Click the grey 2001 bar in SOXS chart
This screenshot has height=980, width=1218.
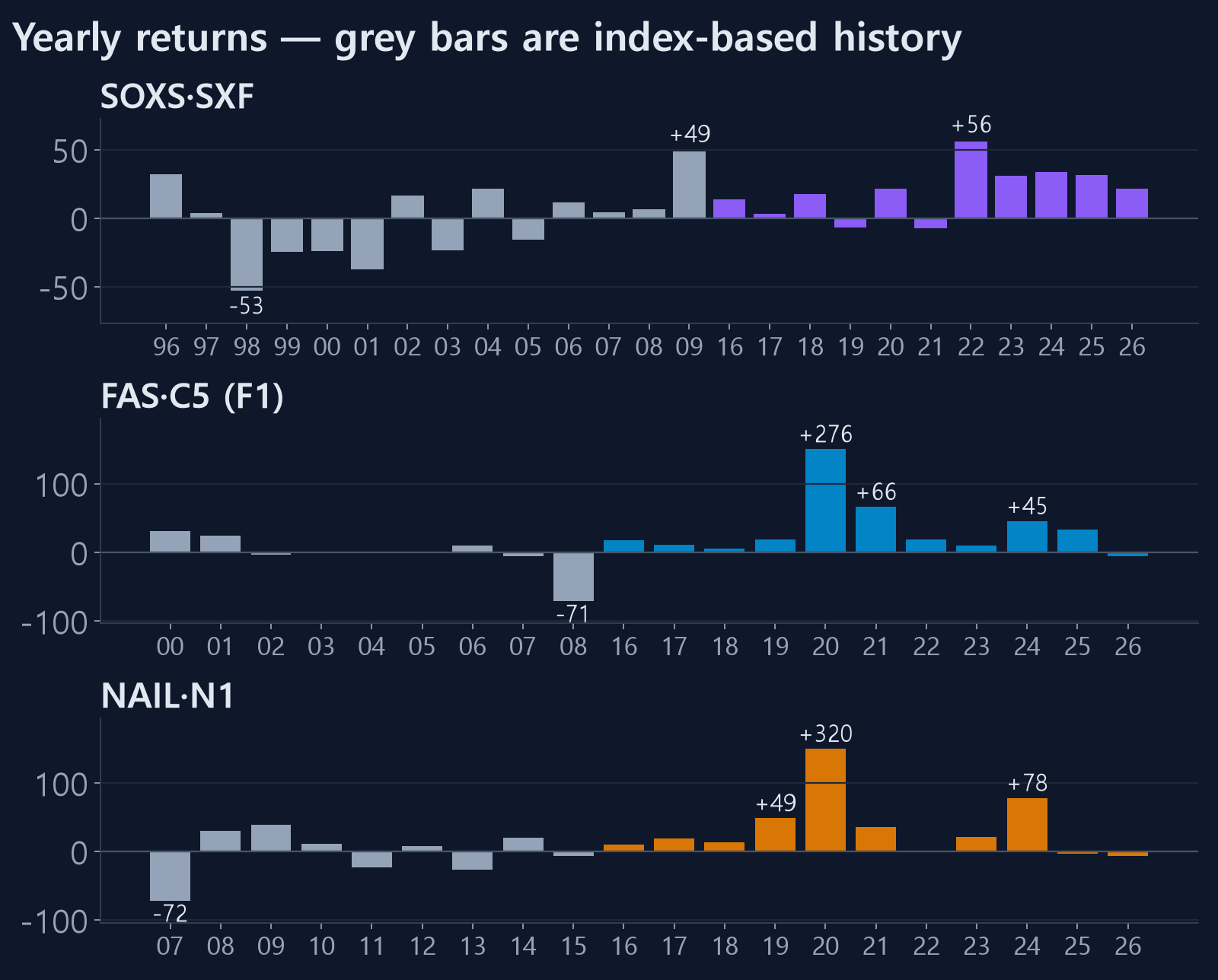[x=368, y=243]
